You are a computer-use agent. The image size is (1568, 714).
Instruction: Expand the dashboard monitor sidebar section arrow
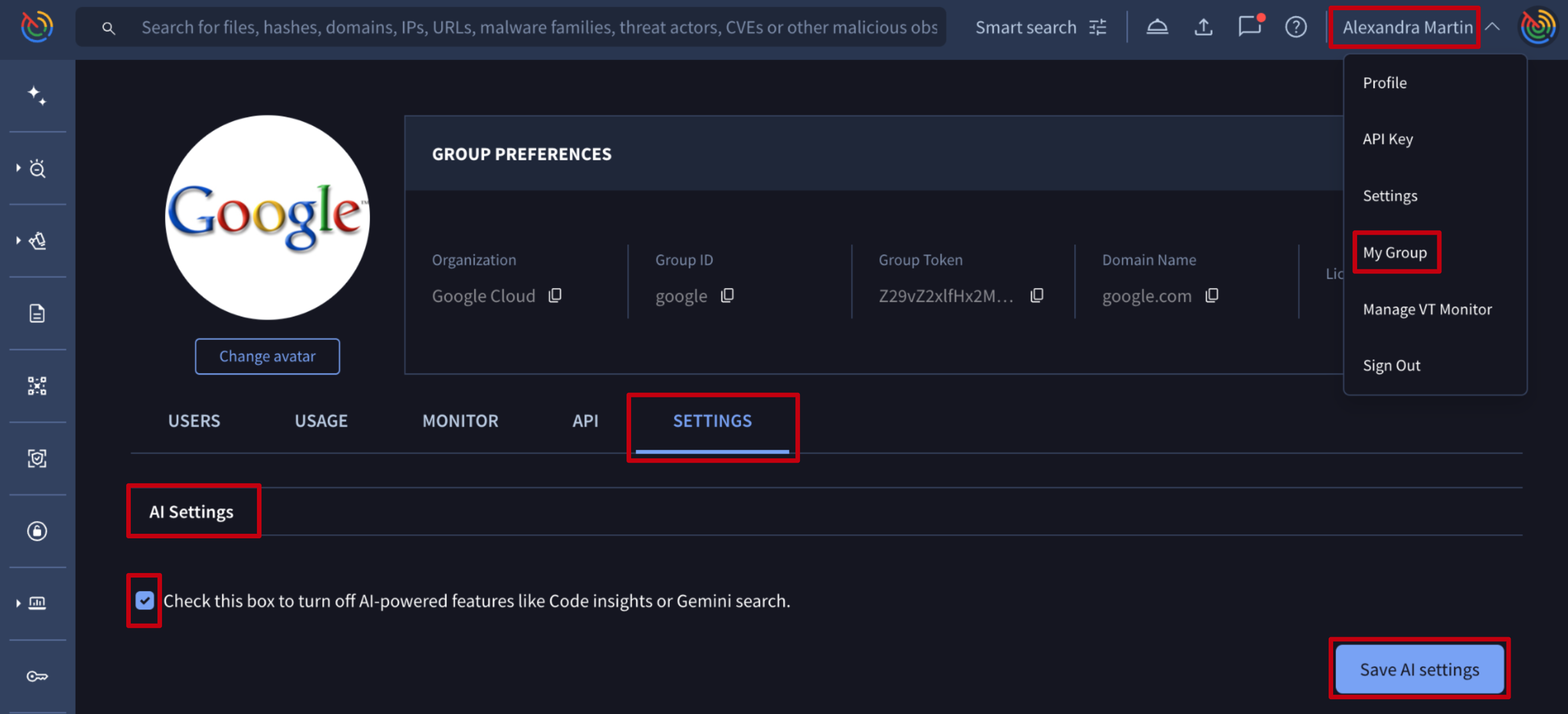coord(18,603)
